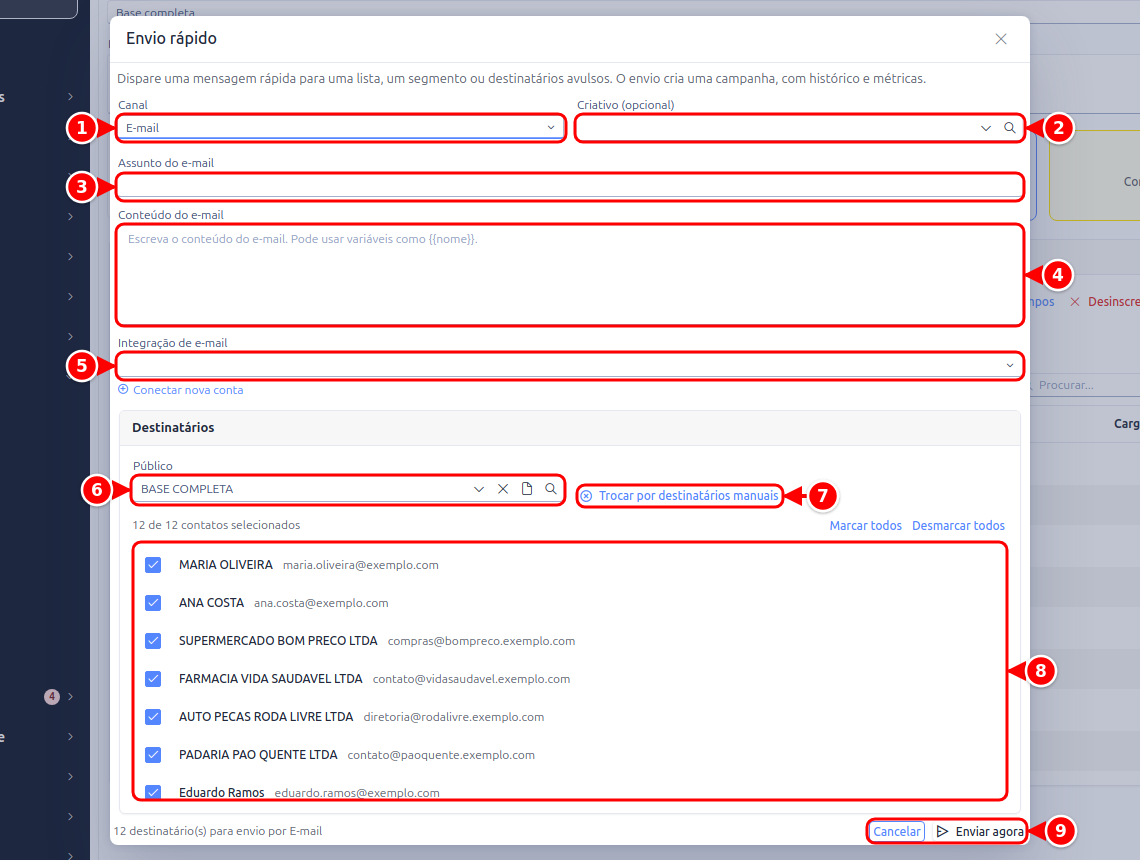The image size is (1140, 860).
Task: Open the Canal dropdown showing E-mail
Action: pyautogui.click(x=340, y=128)
